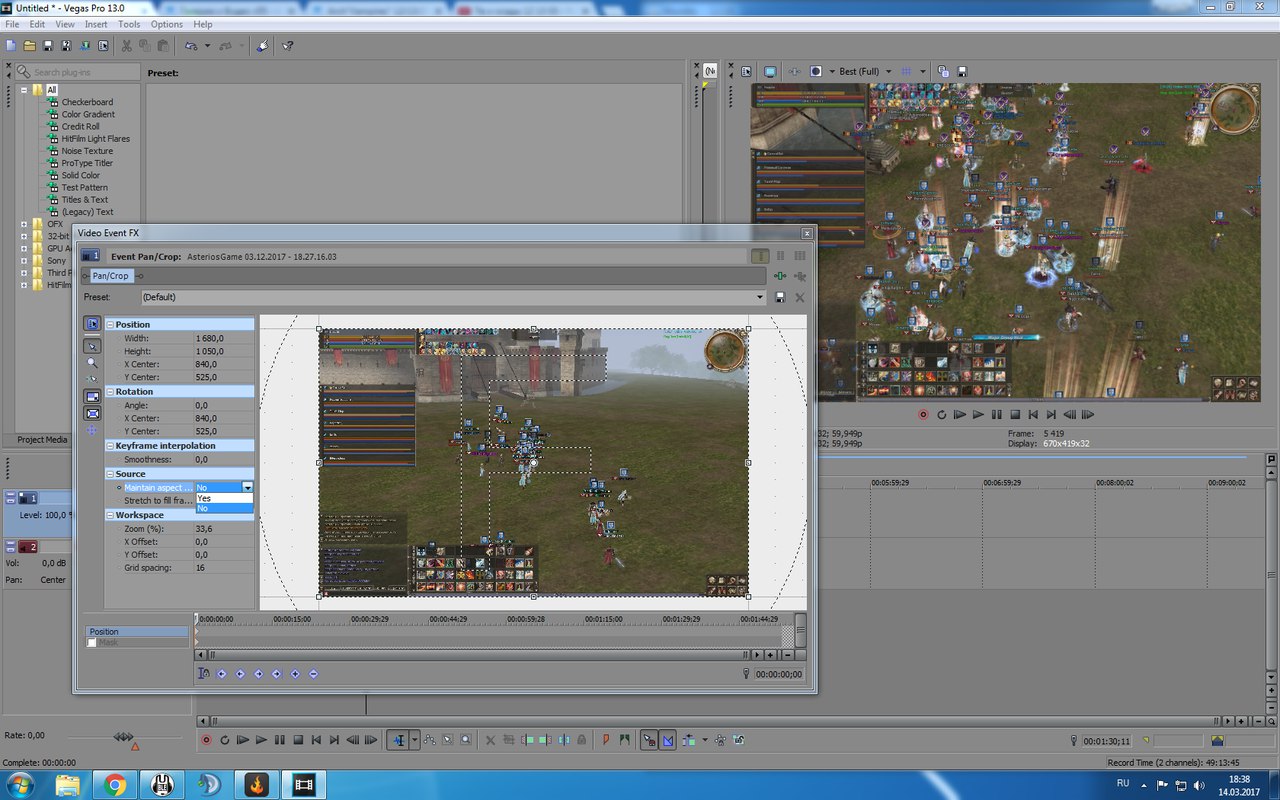Click Save Preset icon in Video Event FX
The width and height of the screenshot is (1280, 800).
pyautogui.click(x=780, y=298)
